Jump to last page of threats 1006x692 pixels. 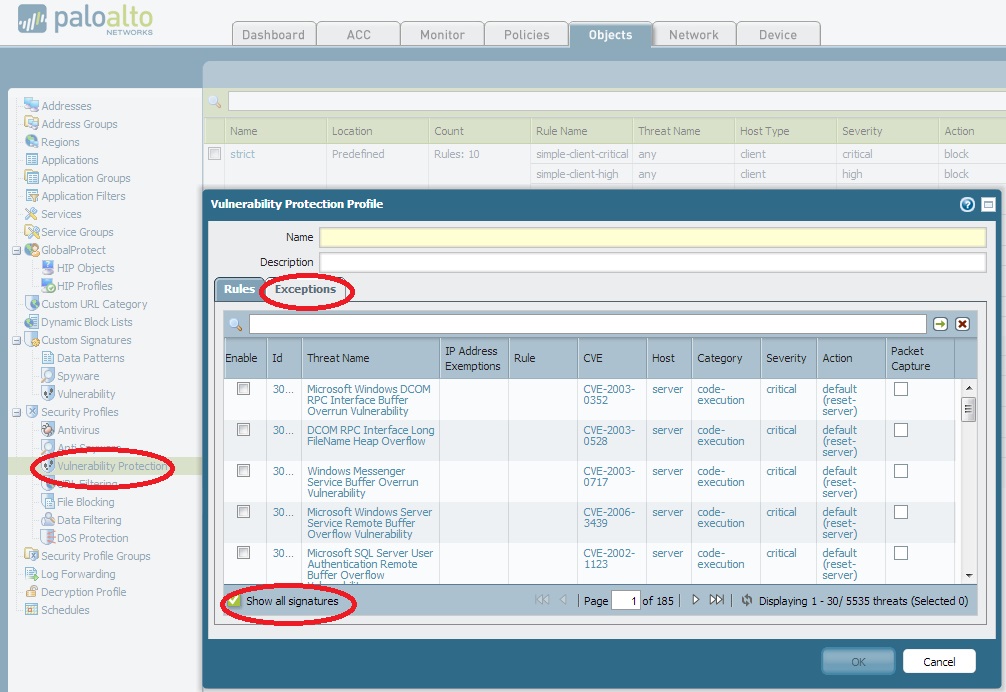point(716,600)
